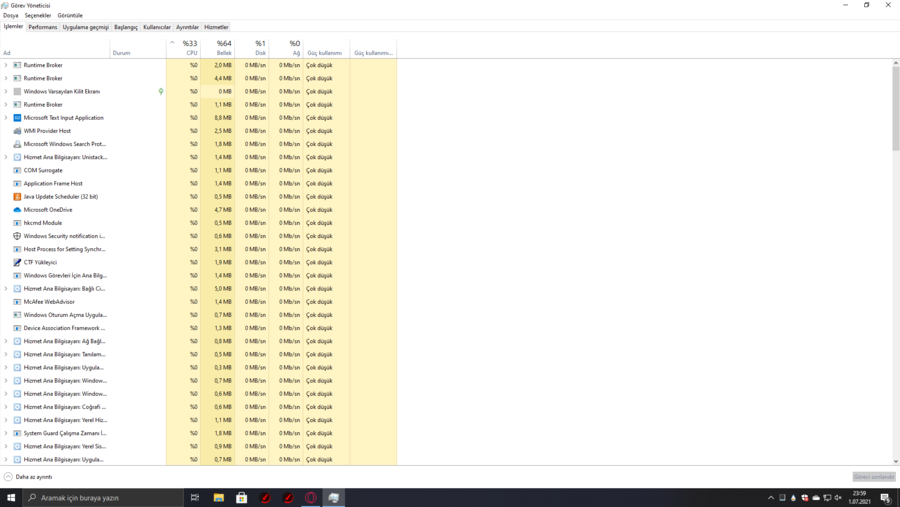The width and height of the screenshot is (900, 507).
Task: Switch to the Performans tab
Action: (x=43, y=27)
